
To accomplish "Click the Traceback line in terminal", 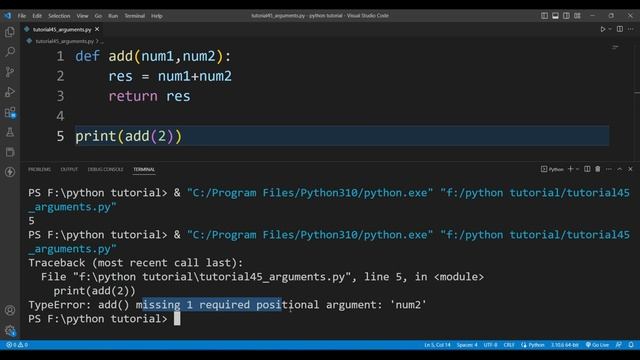I will (136, 263).
